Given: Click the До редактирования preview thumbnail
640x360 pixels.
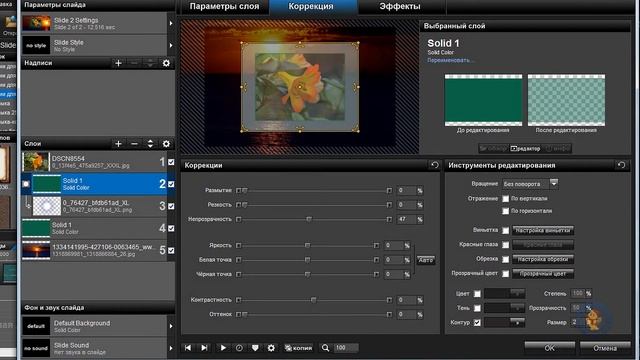Looking at the screenshot, I should point(483,100).
